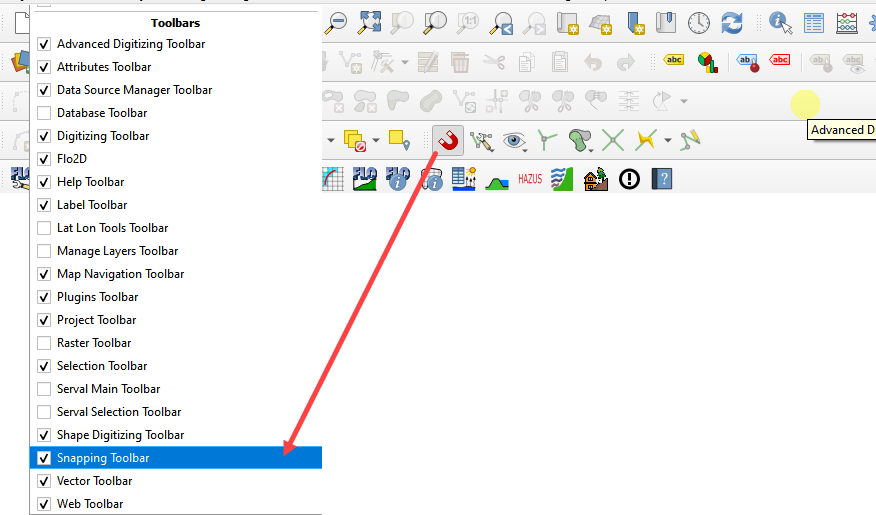Open the dropdown arrow beside the vertex editor icon

point(404,63)
